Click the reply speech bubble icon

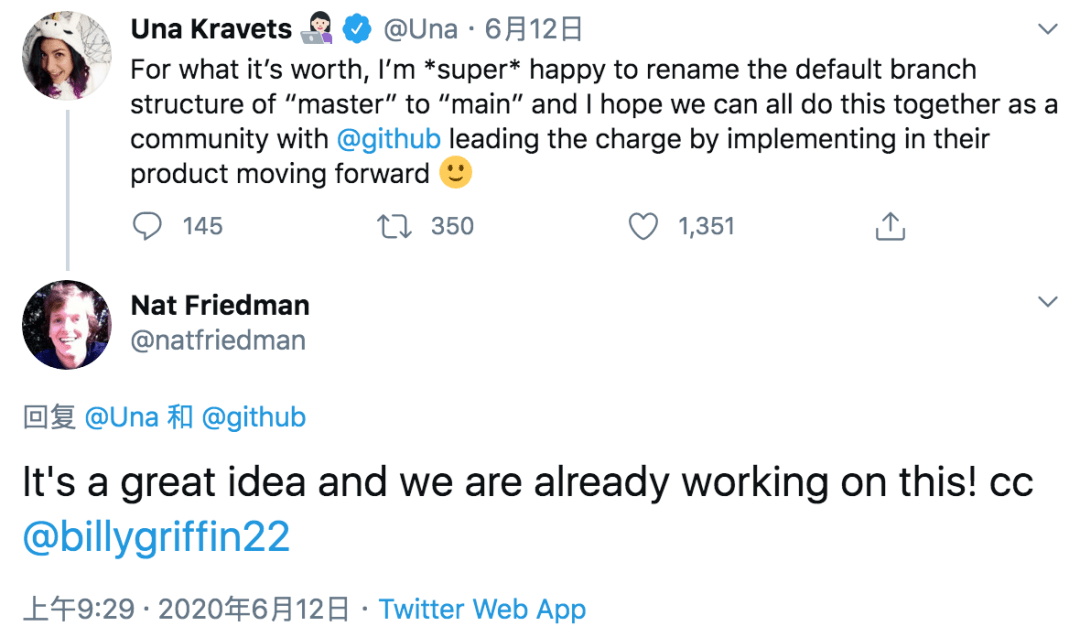[147, 226]
